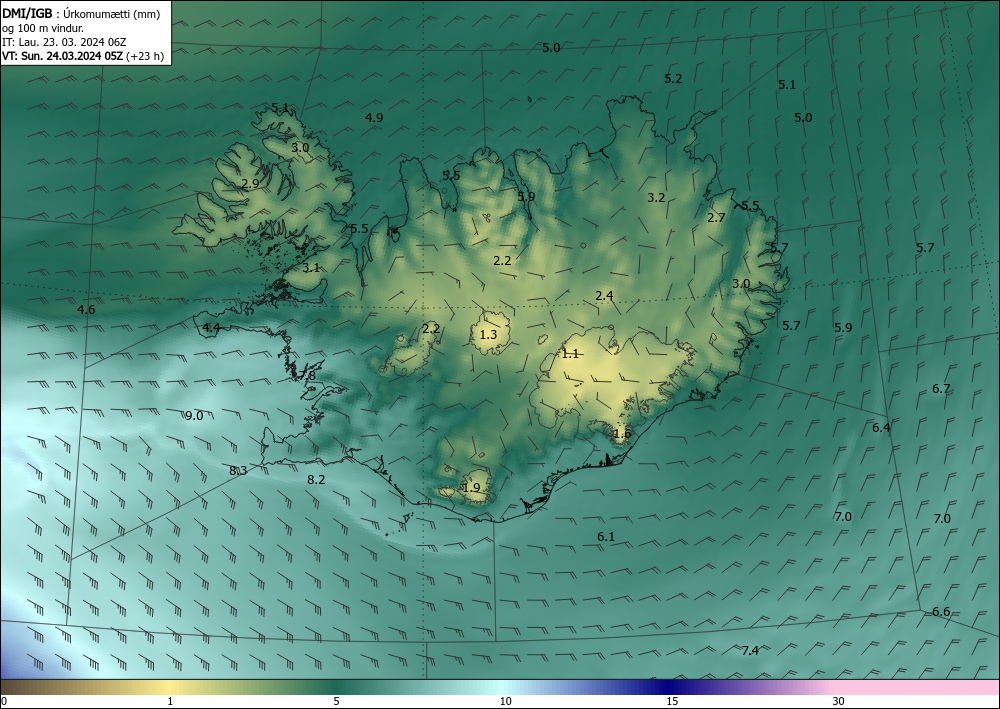This screenshot has width=1000, height=709.
Task: Pick the dark navy segment of color bar
Action: pos(666,687)
